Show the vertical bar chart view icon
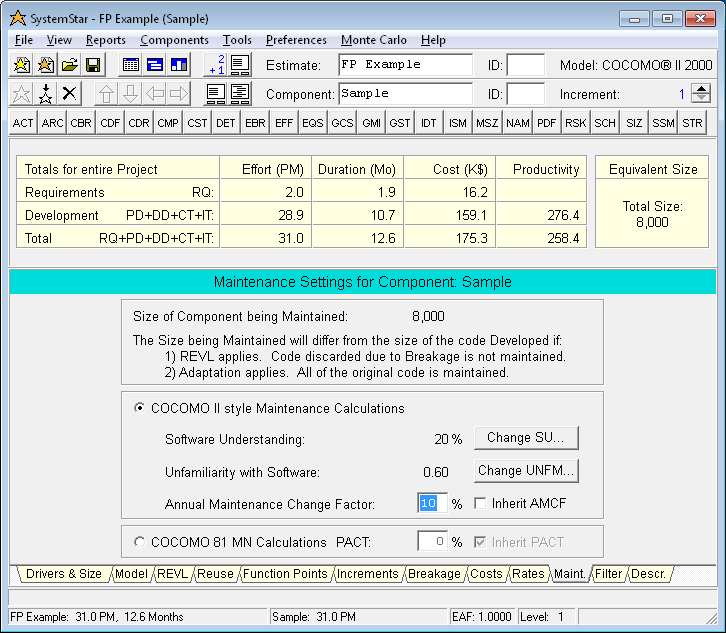The height and width of the screenshot is (633, 726). tap(179, 65)
